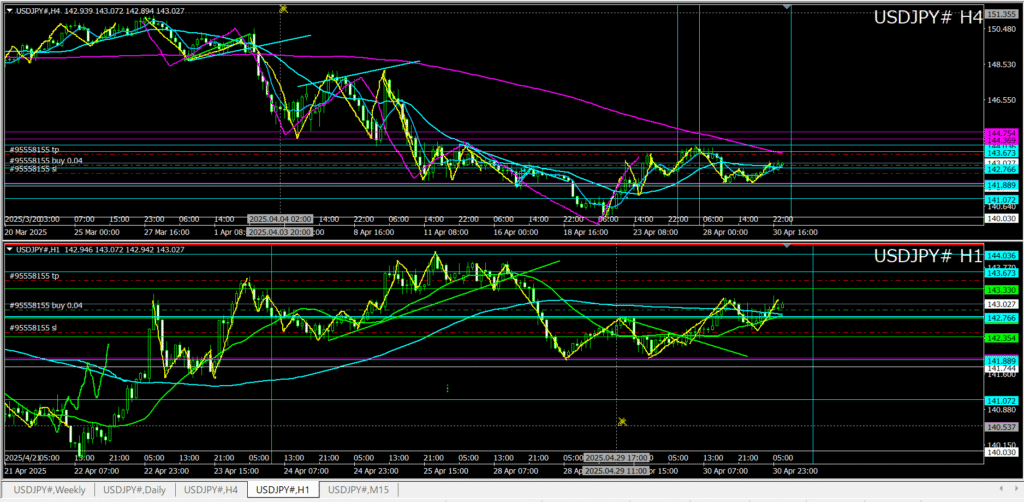Click the 141.744 price label
Screen dimensions: 1024x502
[x=1001, y=368]
